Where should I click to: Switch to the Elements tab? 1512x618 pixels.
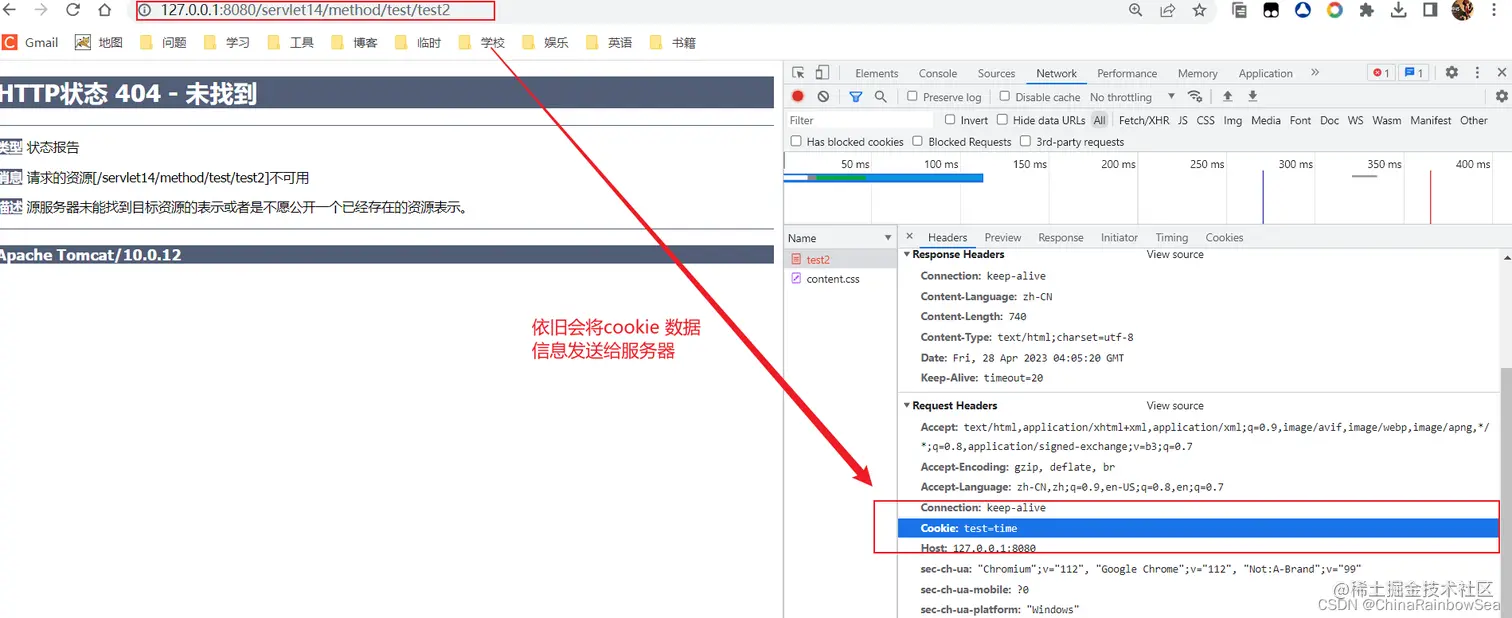(876, 73)
